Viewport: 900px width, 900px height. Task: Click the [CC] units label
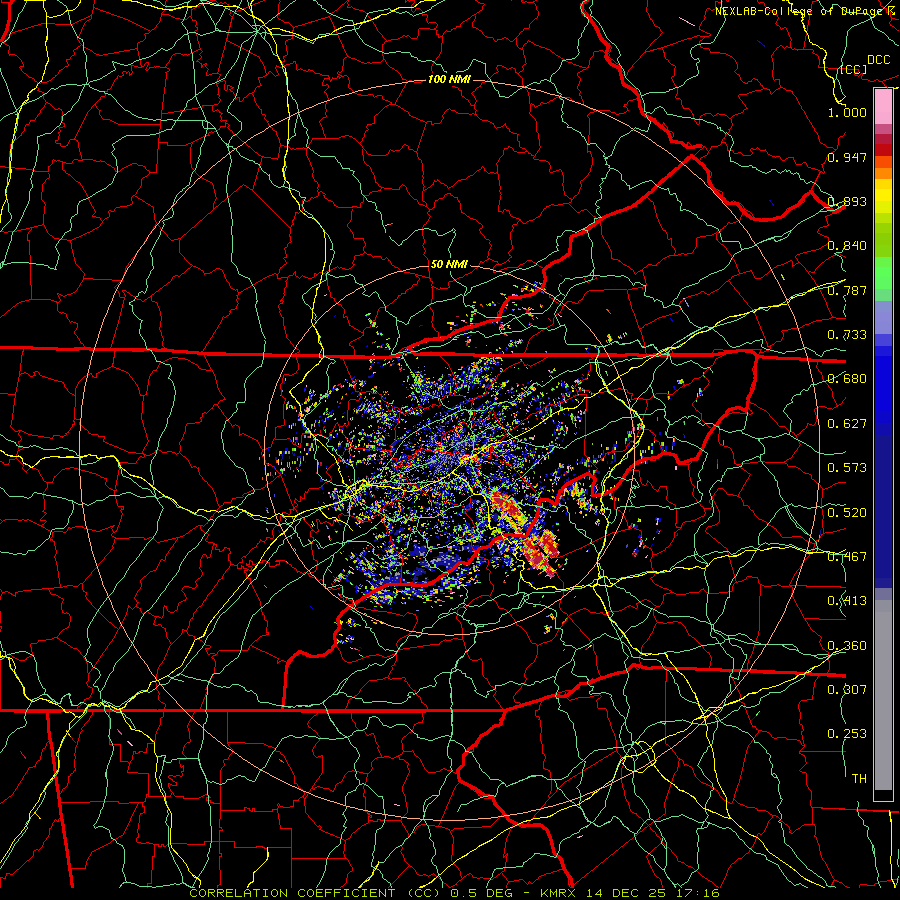click(x=853, y=70)
